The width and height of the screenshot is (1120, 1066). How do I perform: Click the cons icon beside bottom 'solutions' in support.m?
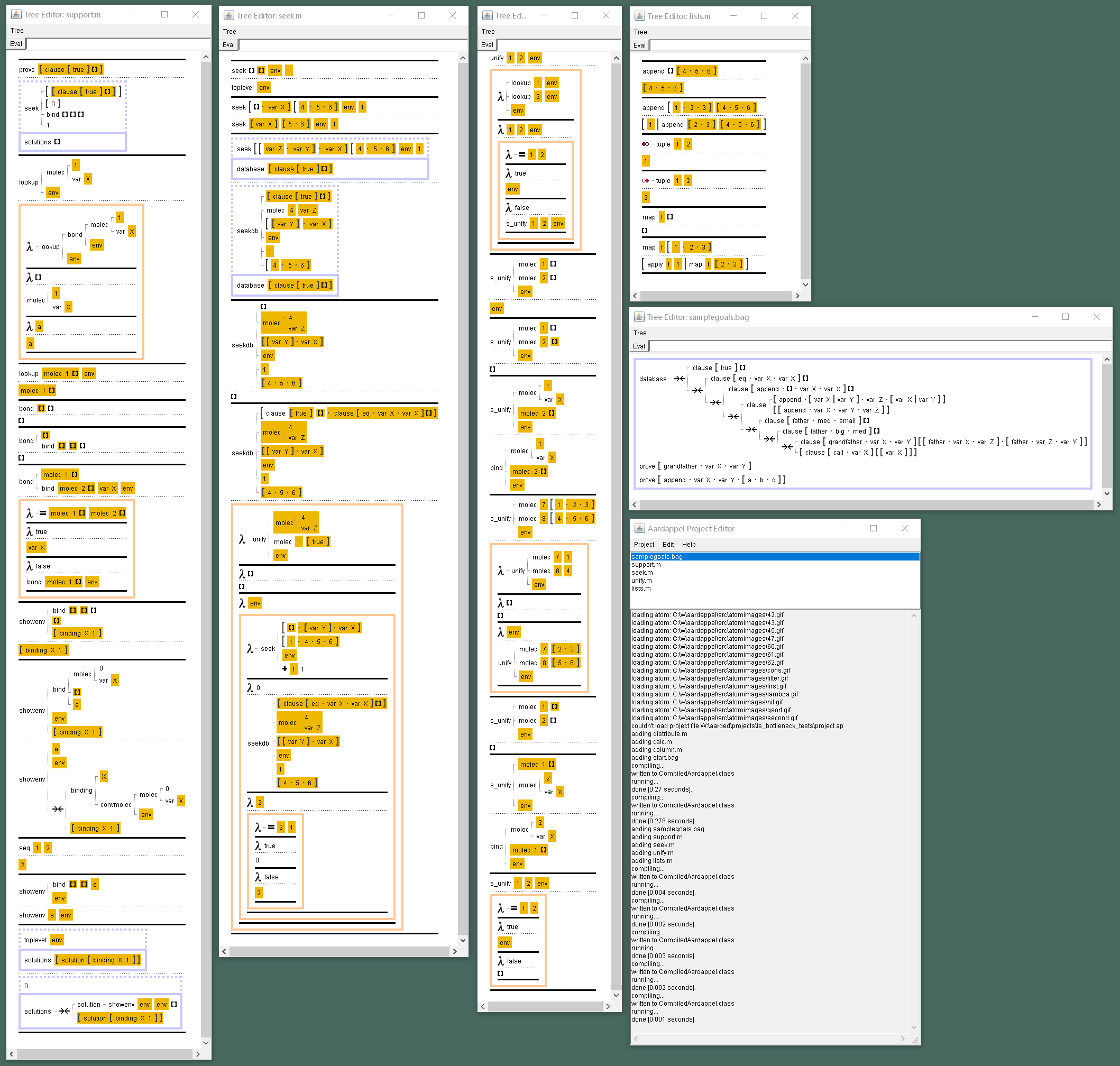pyautogui.click(x=64, y=1012)
